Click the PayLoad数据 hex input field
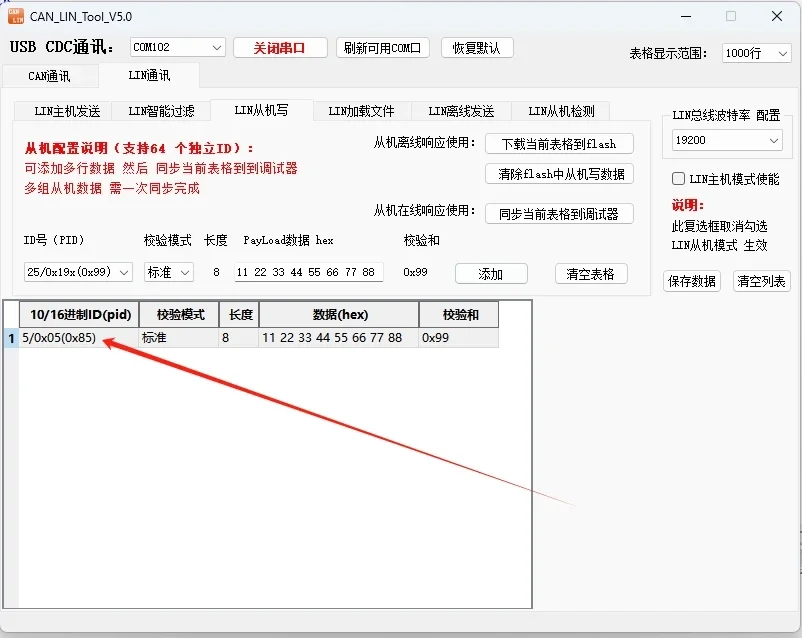The height and width of the screenshot is (638, 802). [x=308, y=272]
